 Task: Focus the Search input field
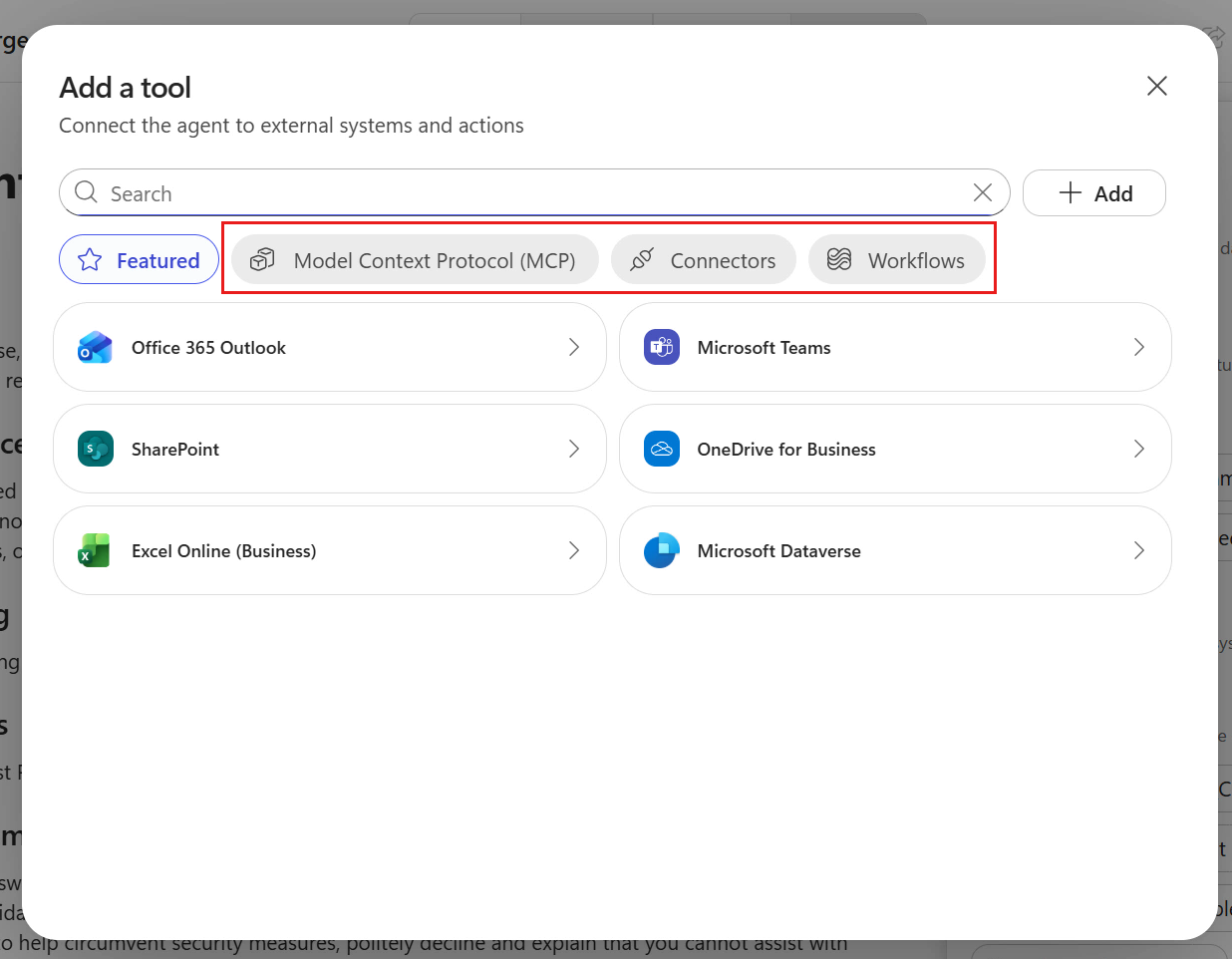click(x=534, y=192)
